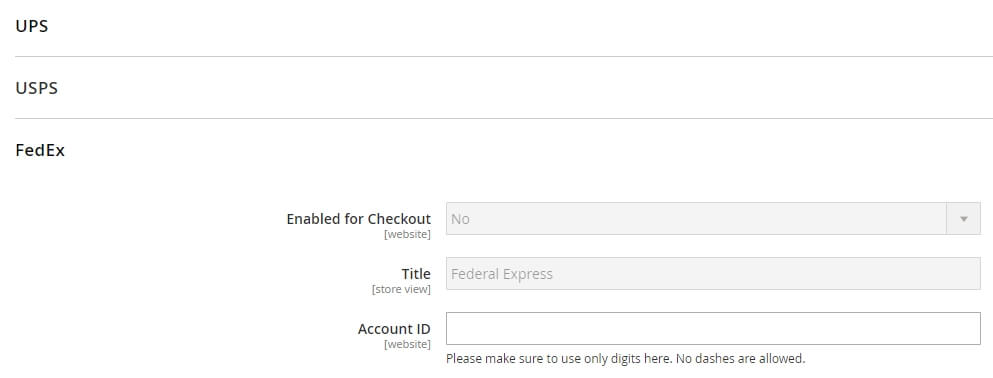Focus the Title field showing Federal Express
The height and width of the screenshot is (378, 993).
tap(713, 274)
